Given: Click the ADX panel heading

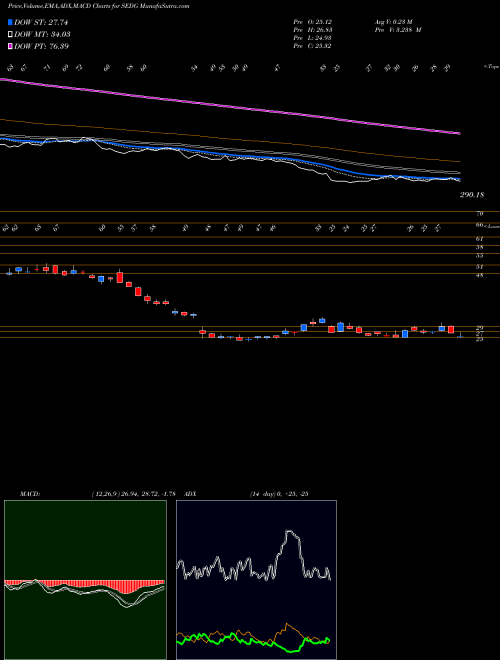Looking at the screenshot, I should click(x=191, y=494).
